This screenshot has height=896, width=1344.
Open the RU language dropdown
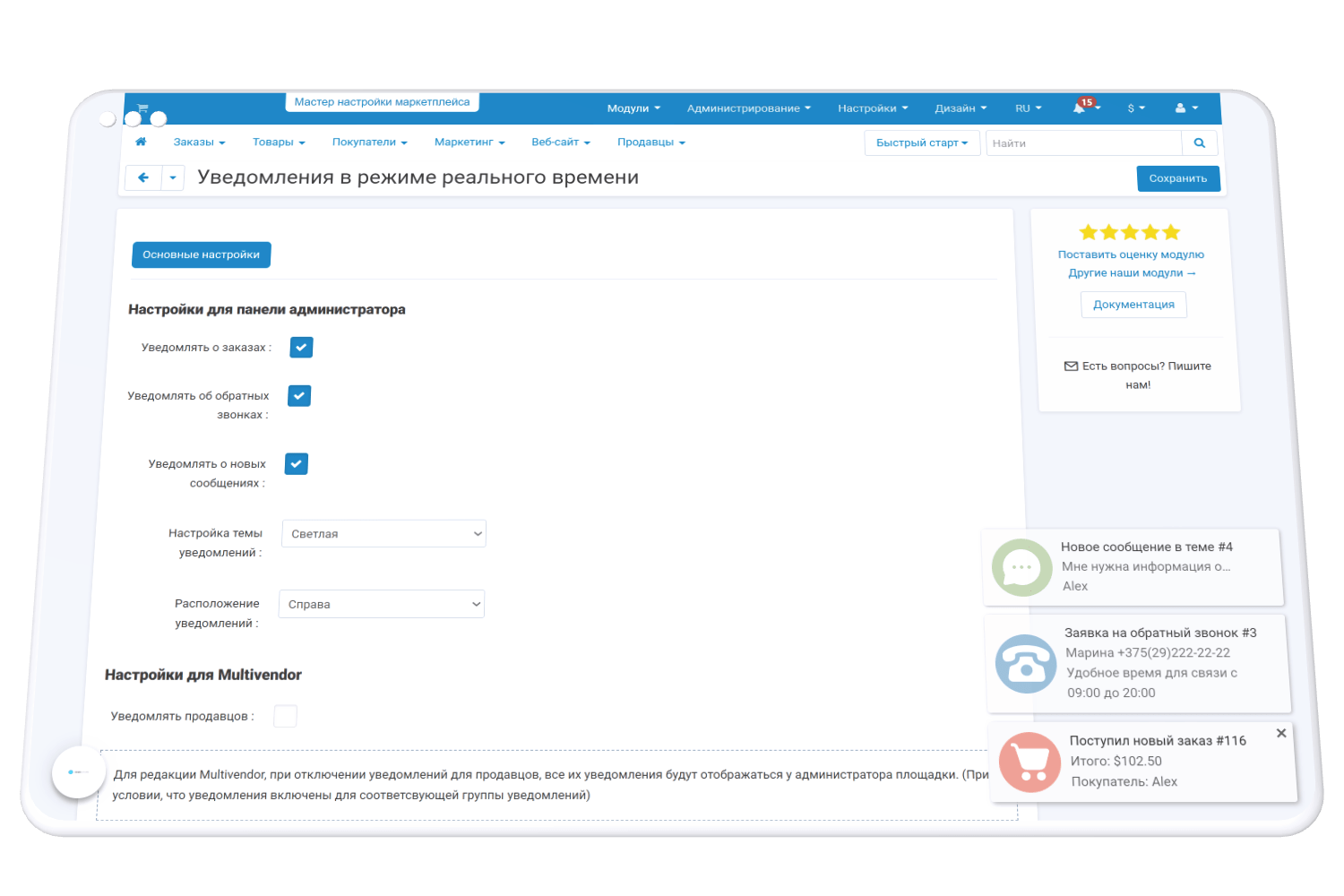pos(1028,108)
